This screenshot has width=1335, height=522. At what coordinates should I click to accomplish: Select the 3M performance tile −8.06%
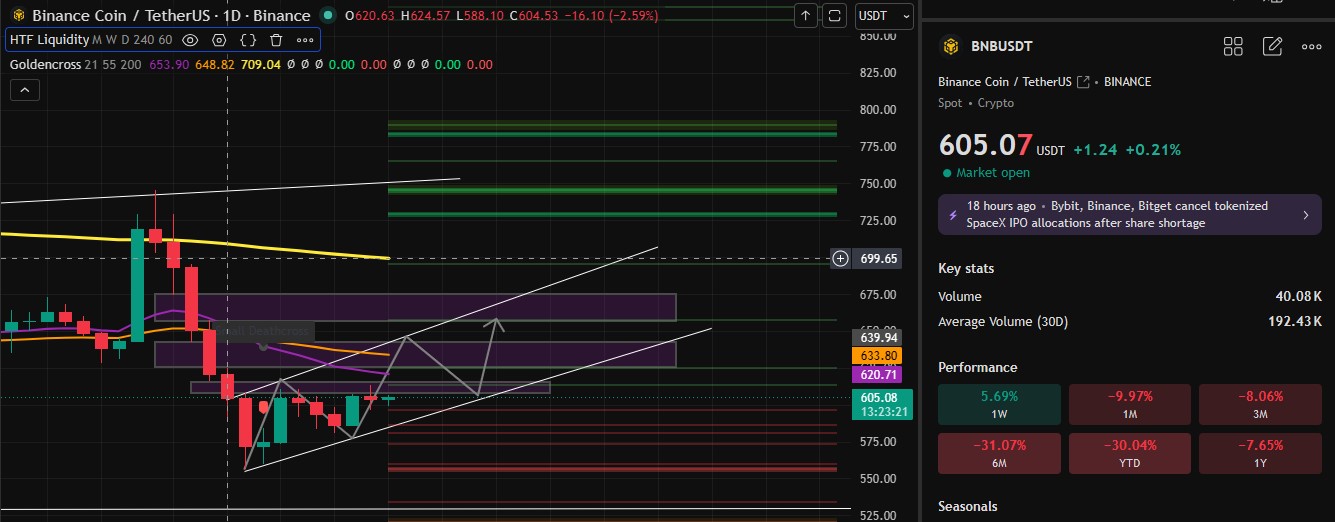pos(1260,405)
